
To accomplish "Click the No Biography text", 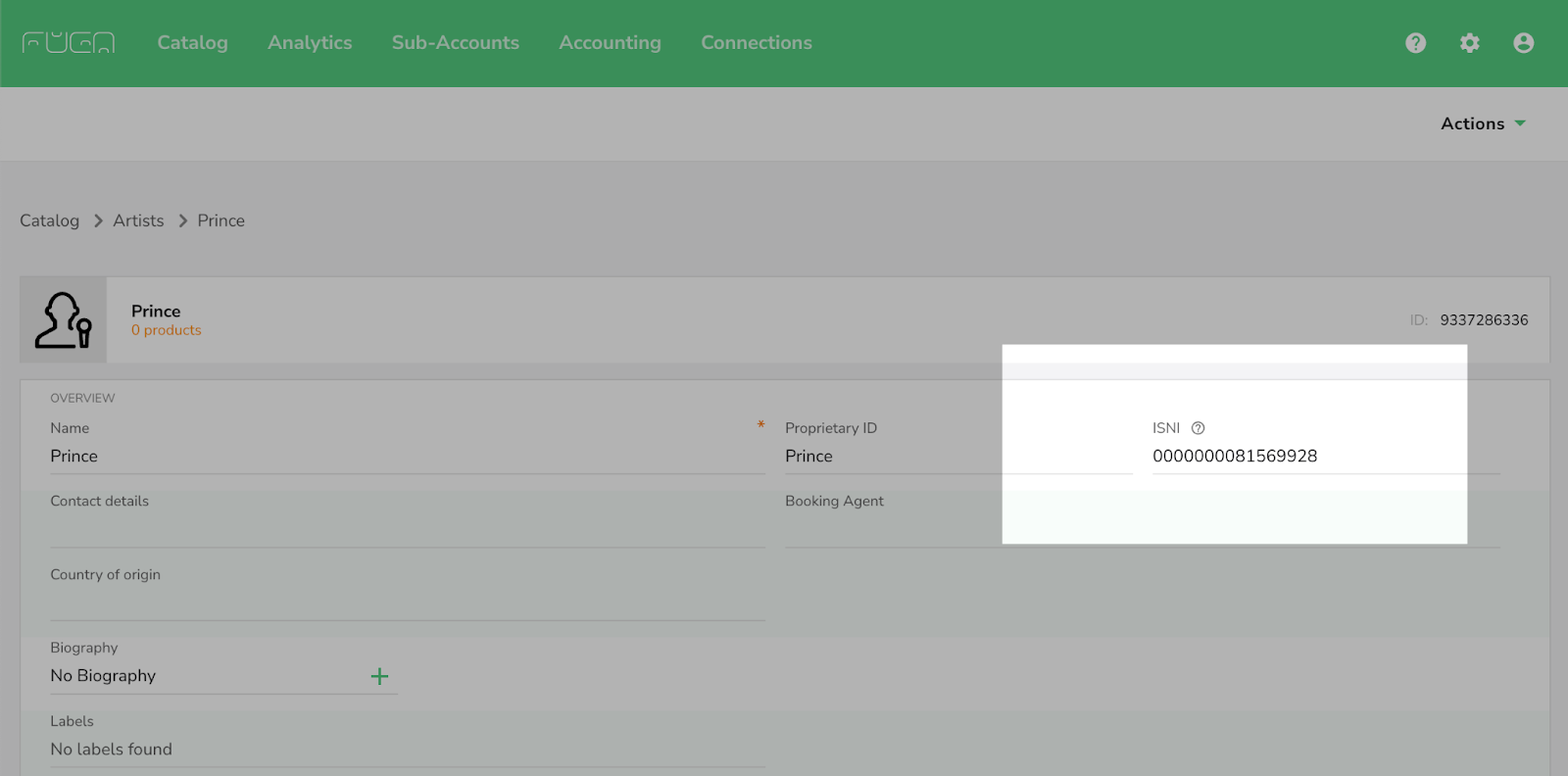I will click(x=103, y=676).
